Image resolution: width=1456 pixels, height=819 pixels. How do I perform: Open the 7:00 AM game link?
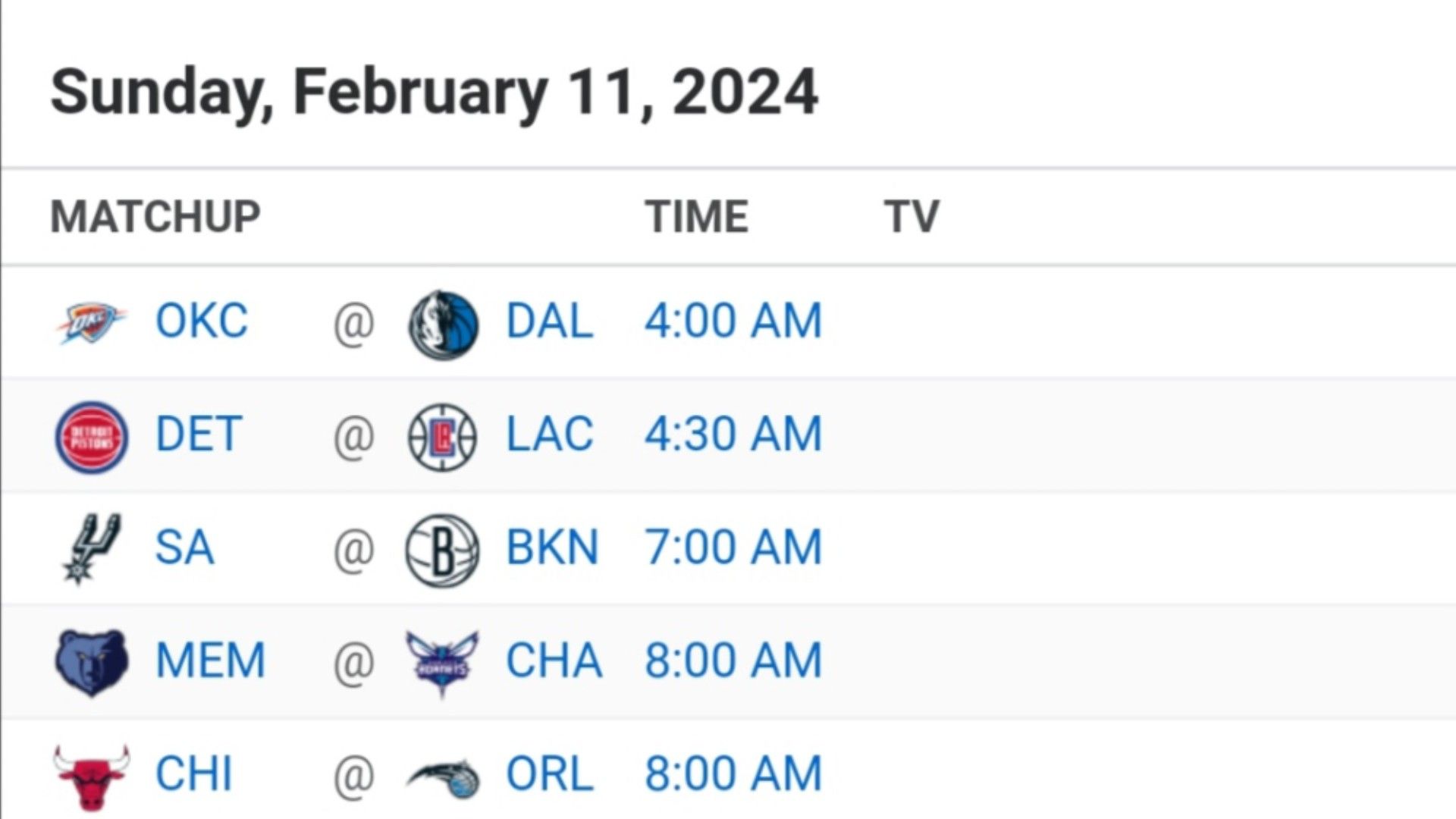733,548
